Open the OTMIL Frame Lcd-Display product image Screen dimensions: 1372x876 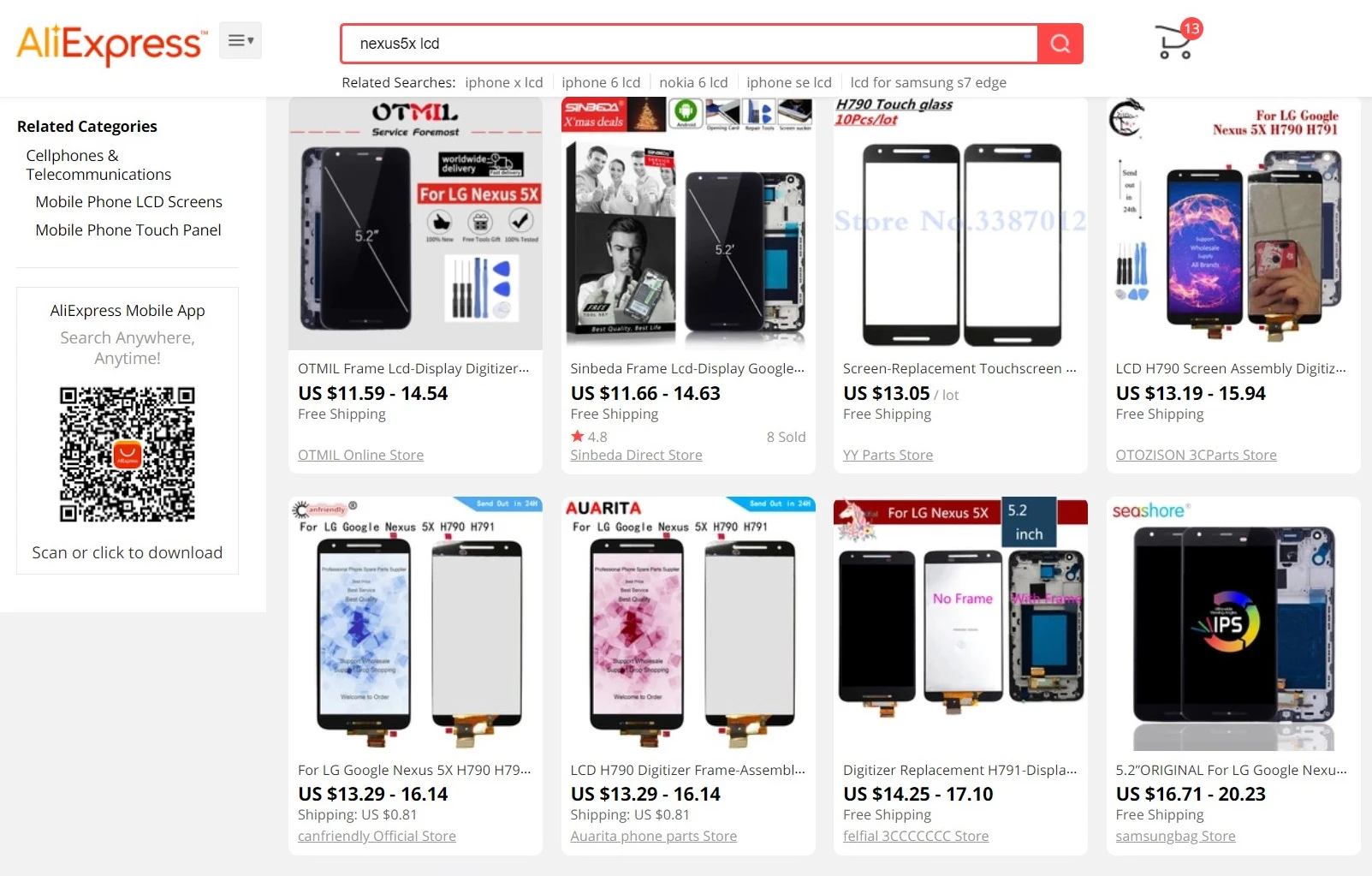[x=415, y=223]
